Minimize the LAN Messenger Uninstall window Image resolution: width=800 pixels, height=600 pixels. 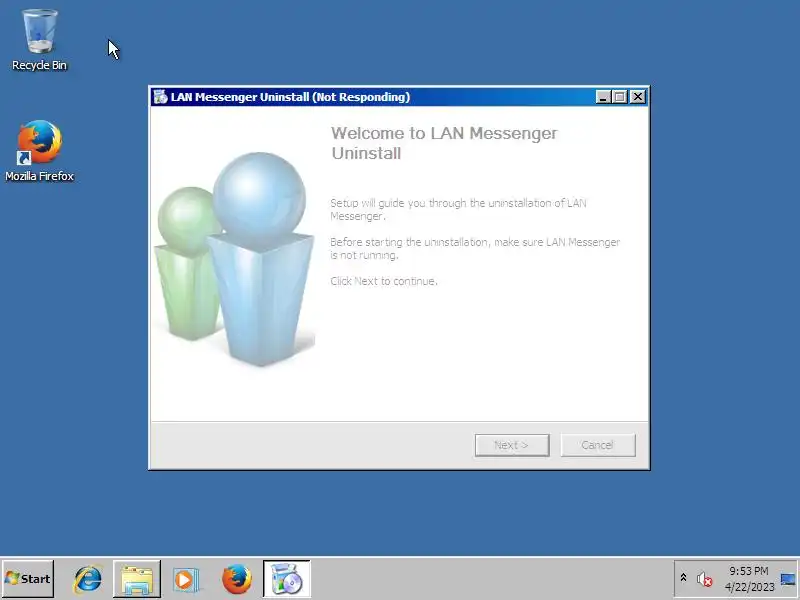(x=603, y=96)
